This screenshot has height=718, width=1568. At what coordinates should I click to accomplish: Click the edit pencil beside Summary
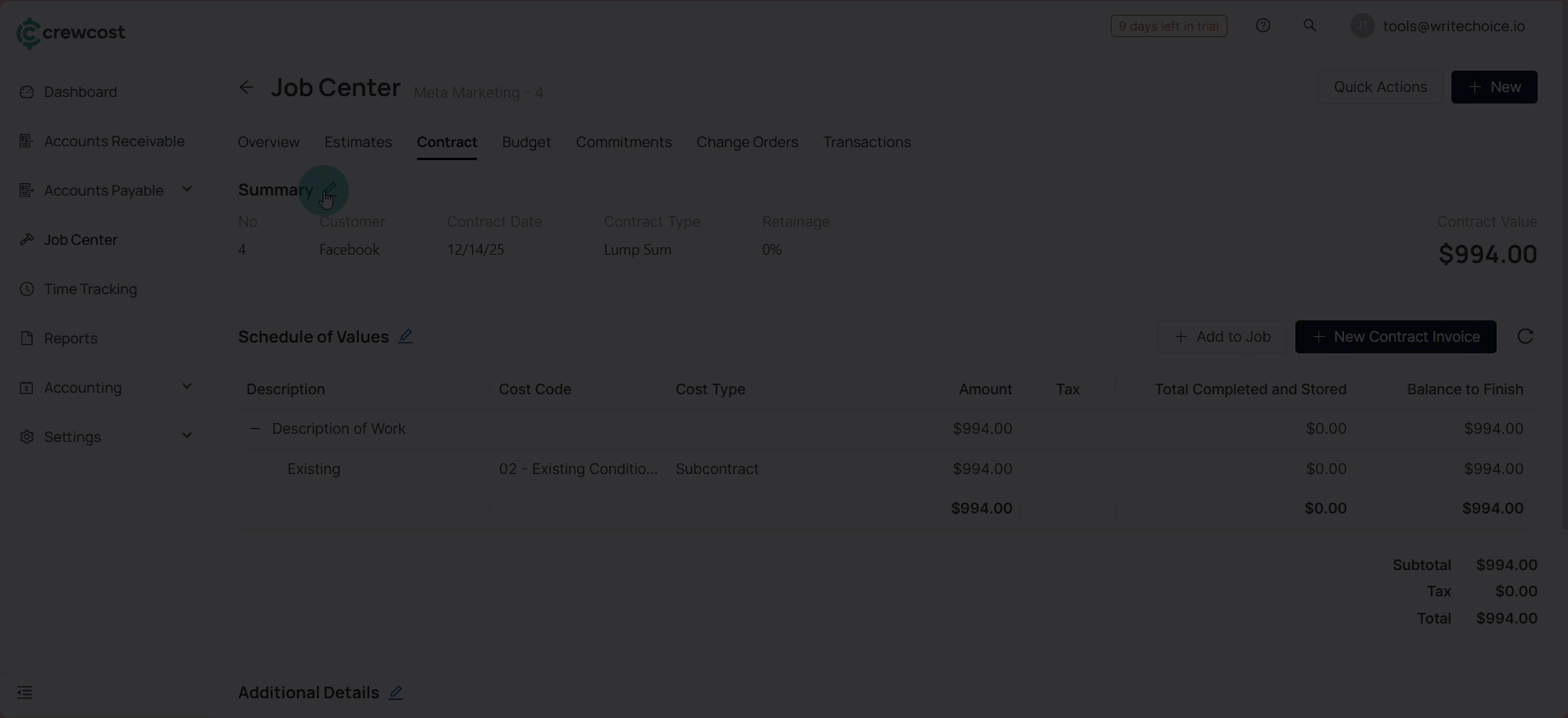[329, 191]
